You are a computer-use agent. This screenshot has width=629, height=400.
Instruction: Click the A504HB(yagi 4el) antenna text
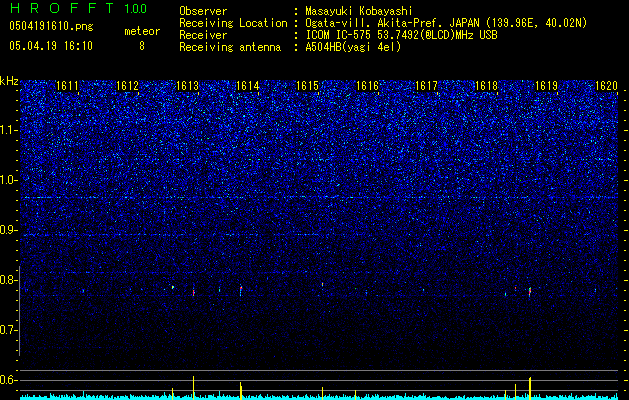pyautogui.click(x=353, y=47)
